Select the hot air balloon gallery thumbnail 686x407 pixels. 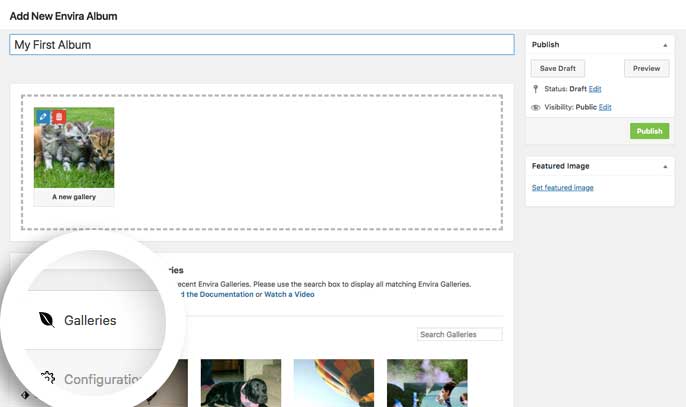(334, 383)
